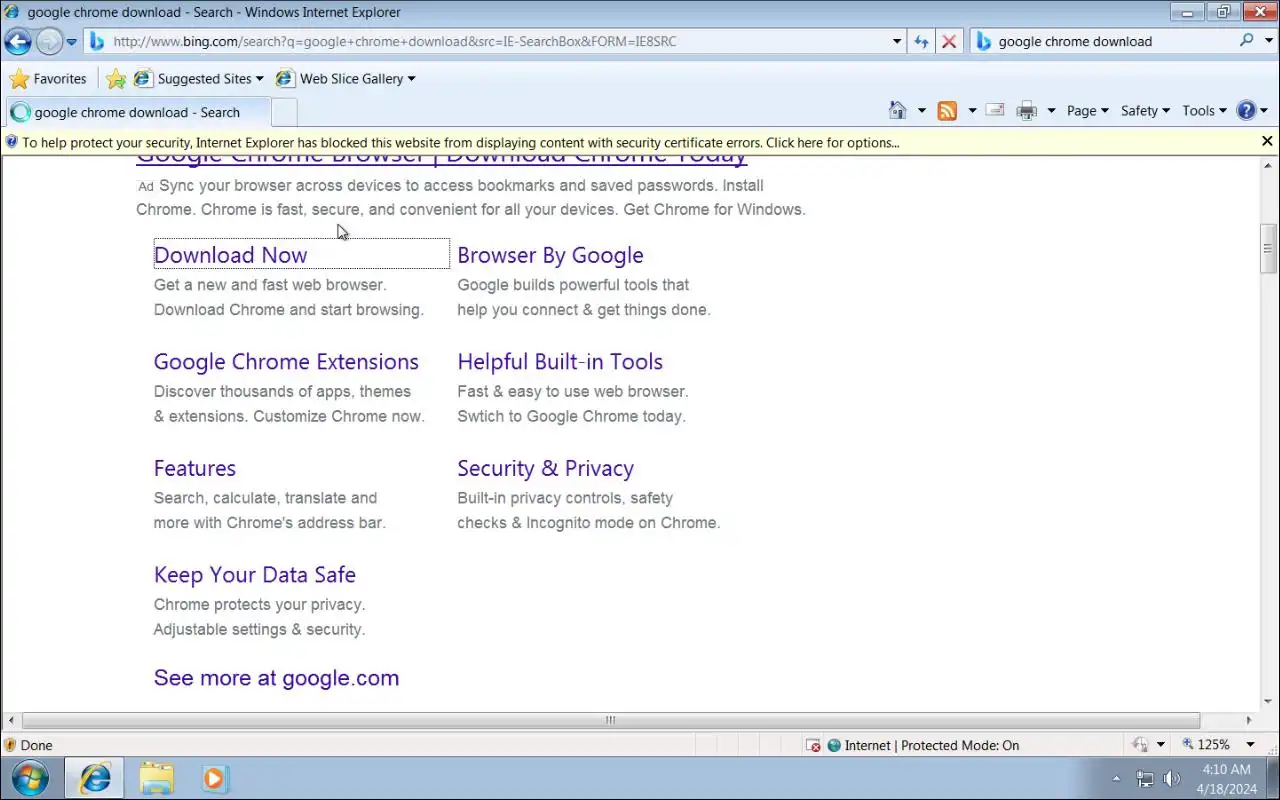Click the Bing icon in address bar
The width and height of the screenshot is (1280, 800).
tap(97, 41)
